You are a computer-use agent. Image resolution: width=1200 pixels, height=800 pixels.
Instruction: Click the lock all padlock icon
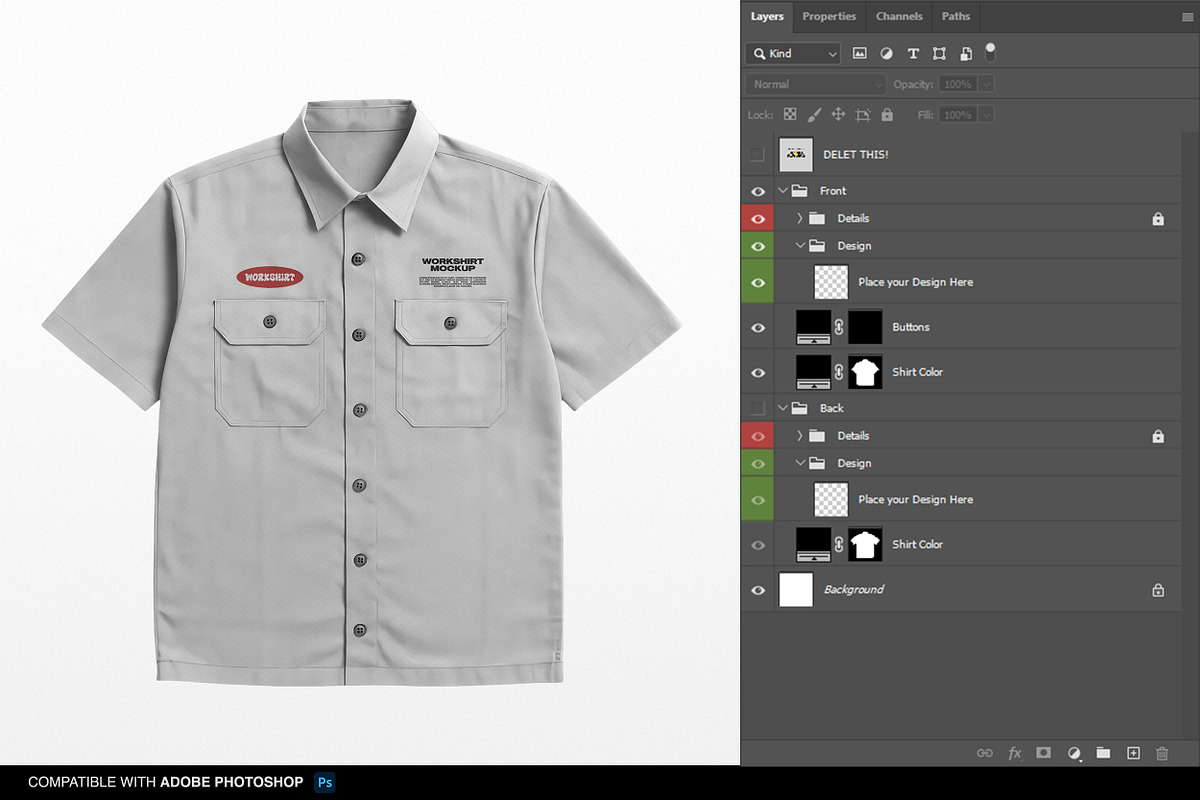pos(887,115)
